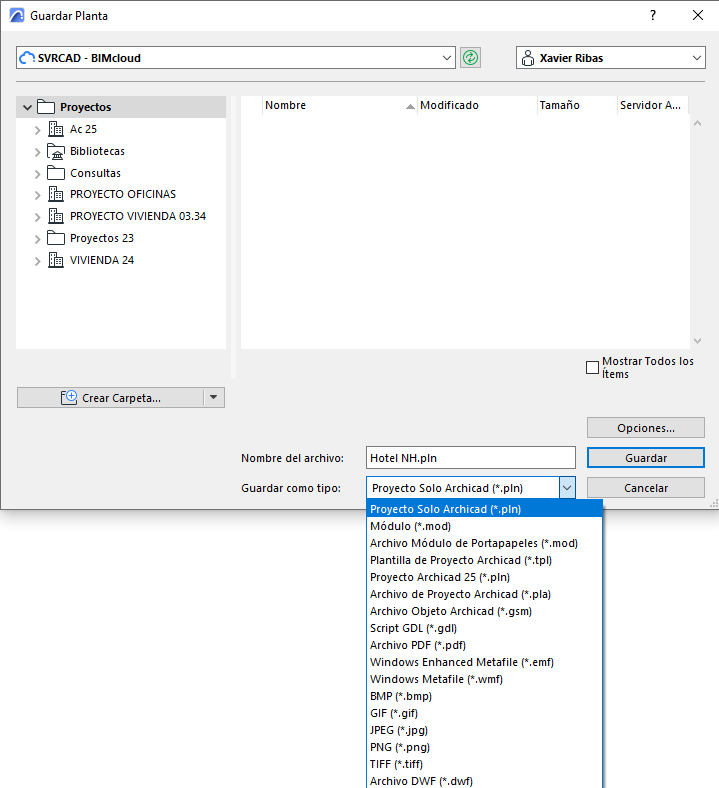Select Módulo (*.mod) file type
The height and width of the screenshot is (788, 719).
[x=485, y=526]
